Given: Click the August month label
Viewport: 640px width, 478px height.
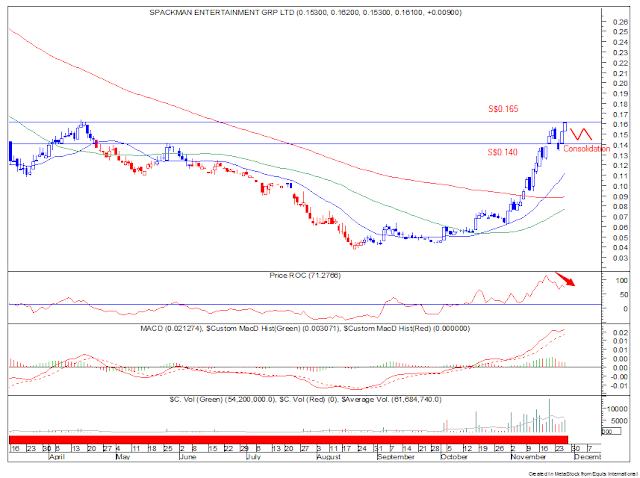Looking at the screenshot, I should (329, 457).
